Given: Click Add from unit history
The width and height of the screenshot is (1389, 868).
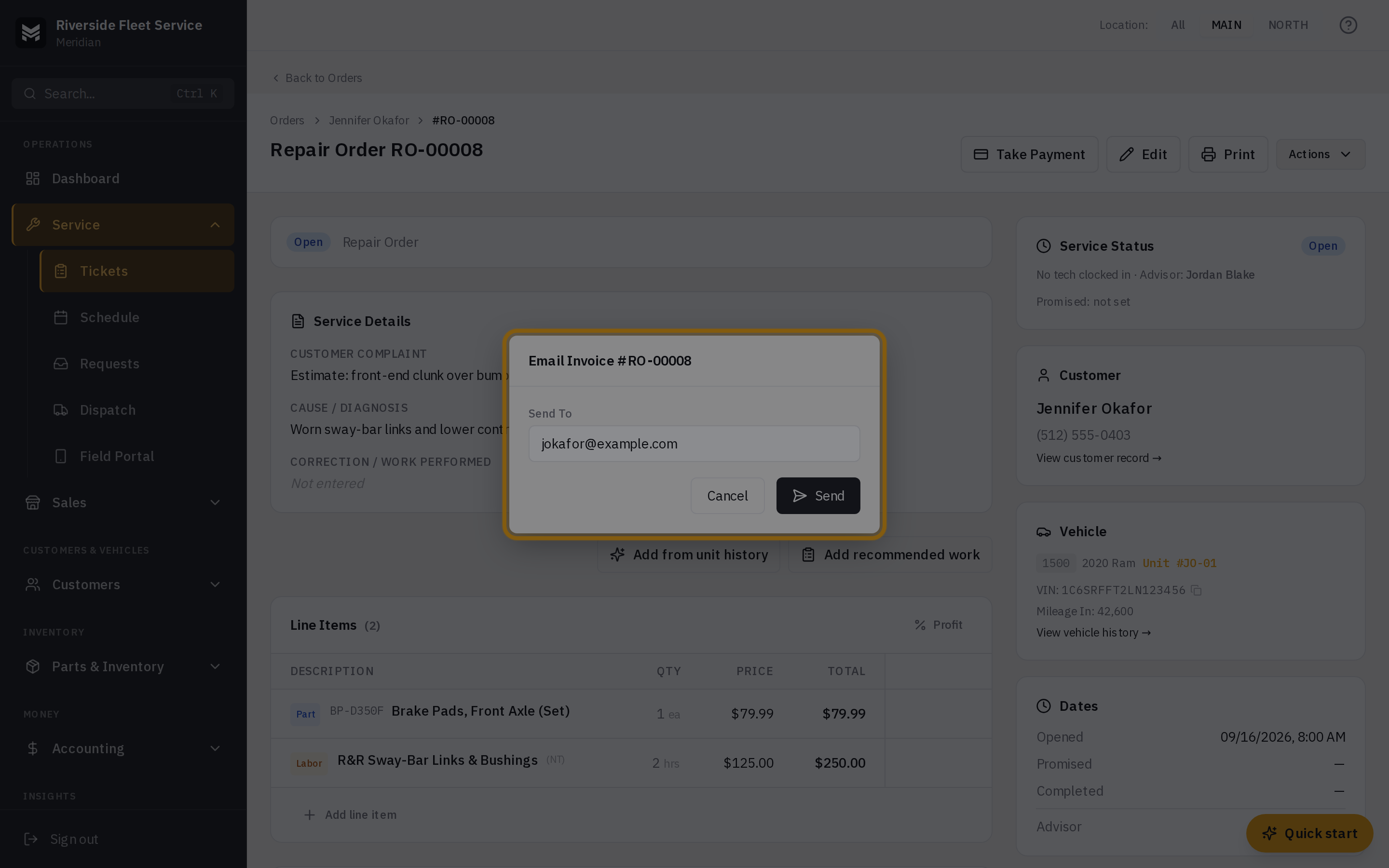Looking at the screenshot, I should pyautogui.click(x=688, y=555).
